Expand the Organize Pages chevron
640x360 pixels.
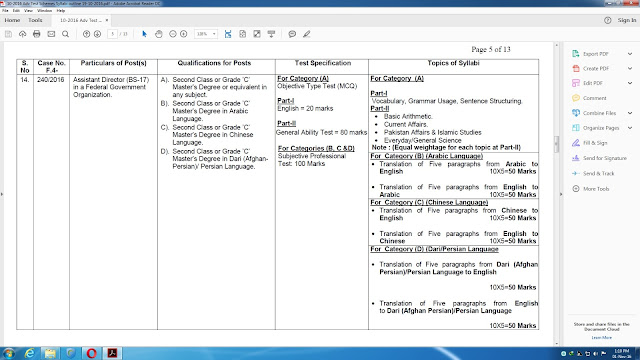[630, 128]
